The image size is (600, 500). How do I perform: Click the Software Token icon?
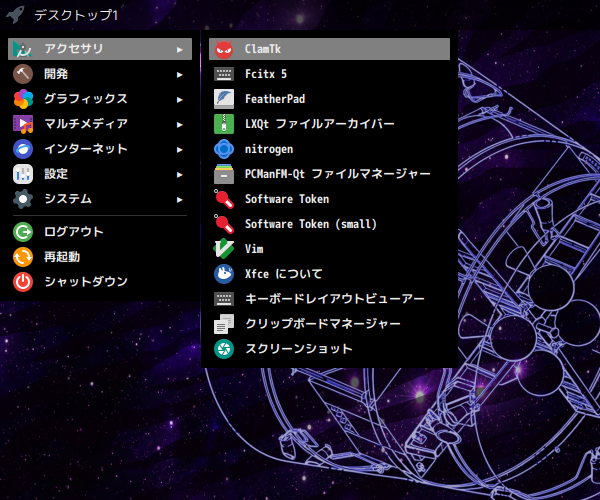(x=224, y=199)
